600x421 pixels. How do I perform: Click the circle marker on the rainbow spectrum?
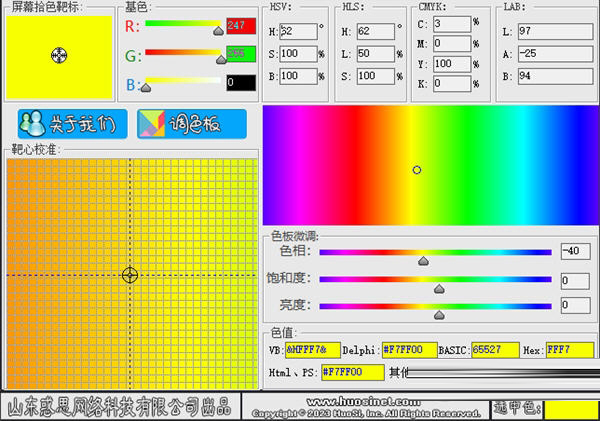[417, 170]
